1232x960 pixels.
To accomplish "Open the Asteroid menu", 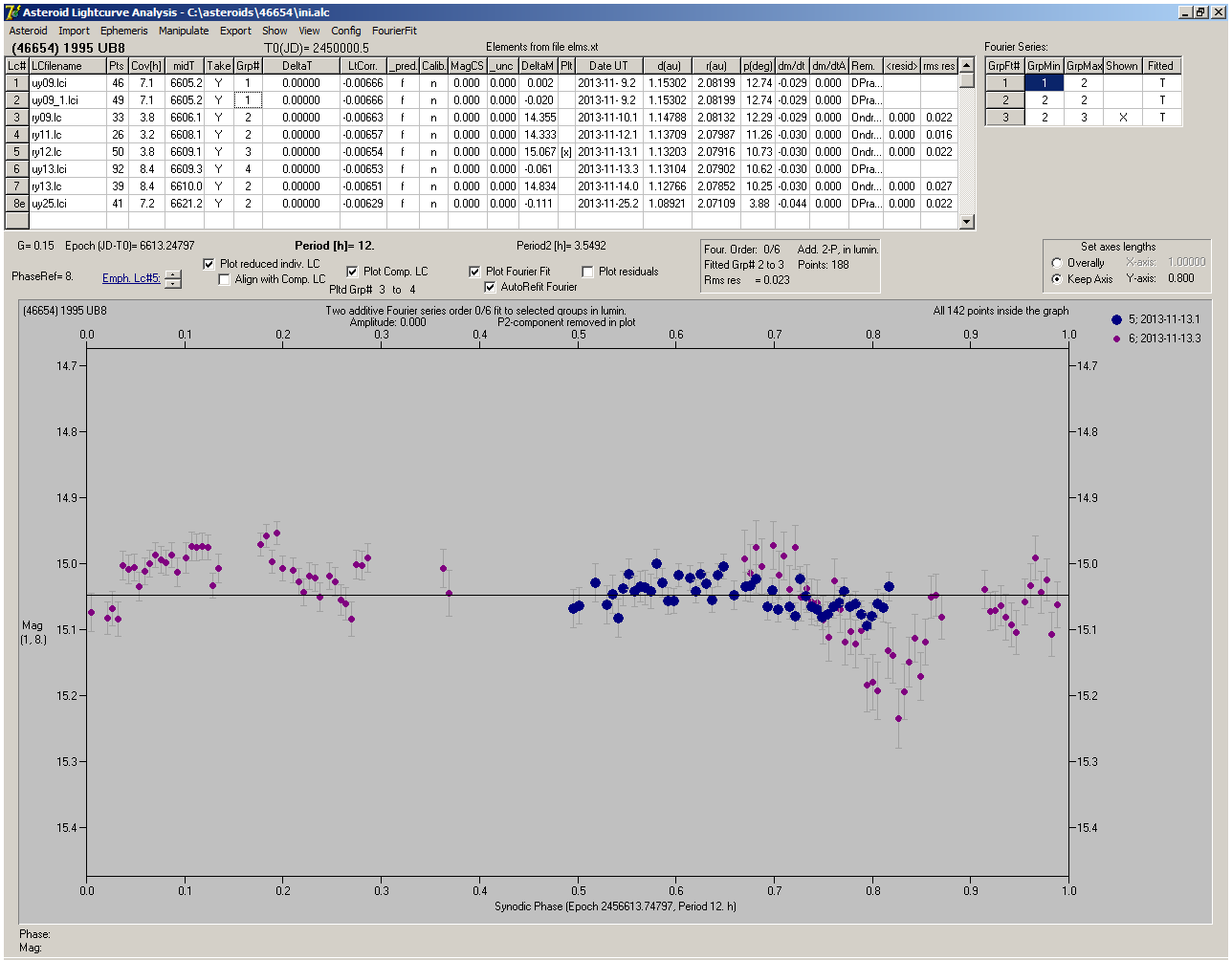I will tap(28, 31).
